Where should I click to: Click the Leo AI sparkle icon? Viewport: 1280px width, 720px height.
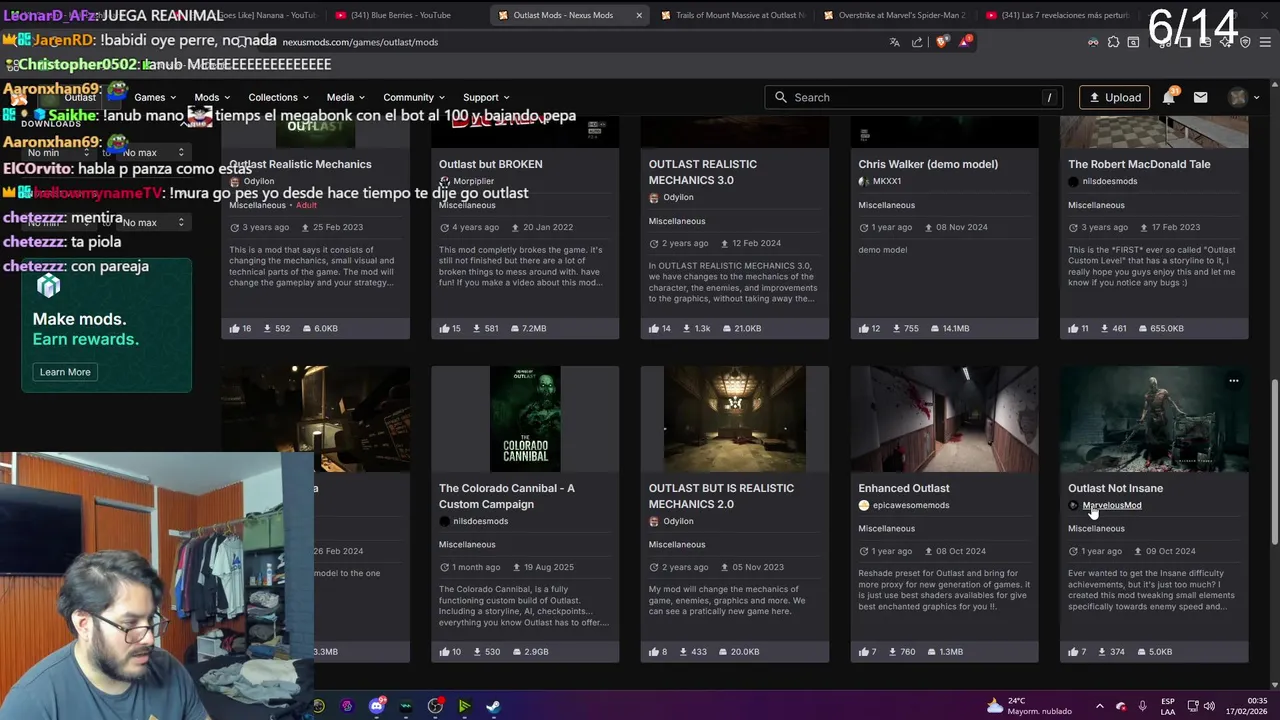[1227, 42]
